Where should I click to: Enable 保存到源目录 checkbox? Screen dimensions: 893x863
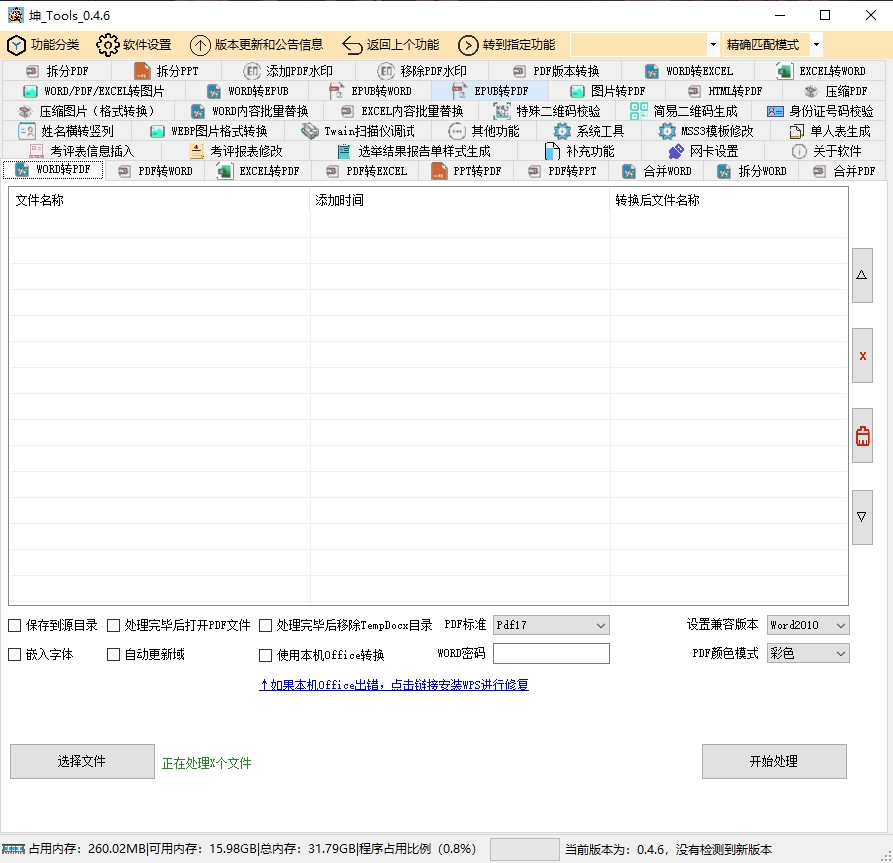tap(16, 625)
